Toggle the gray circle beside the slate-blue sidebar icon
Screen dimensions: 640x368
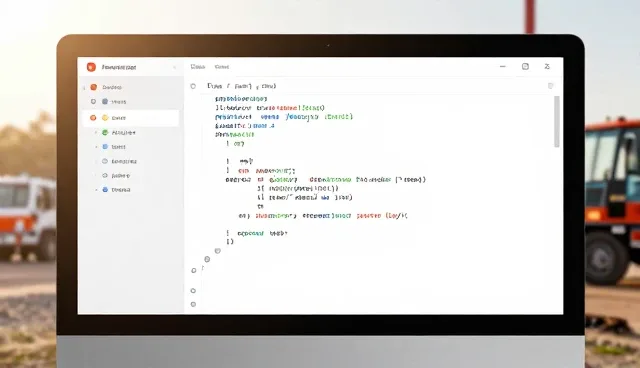(x=93, y=101)
